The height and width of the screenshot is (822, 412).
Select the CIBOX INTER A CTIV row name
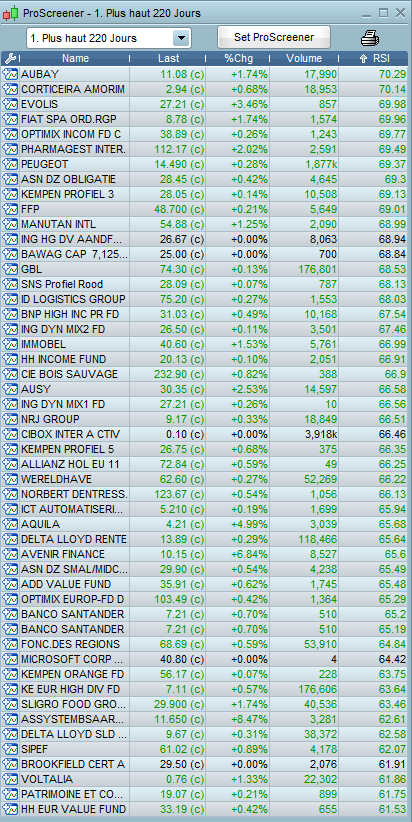(71, 434)
